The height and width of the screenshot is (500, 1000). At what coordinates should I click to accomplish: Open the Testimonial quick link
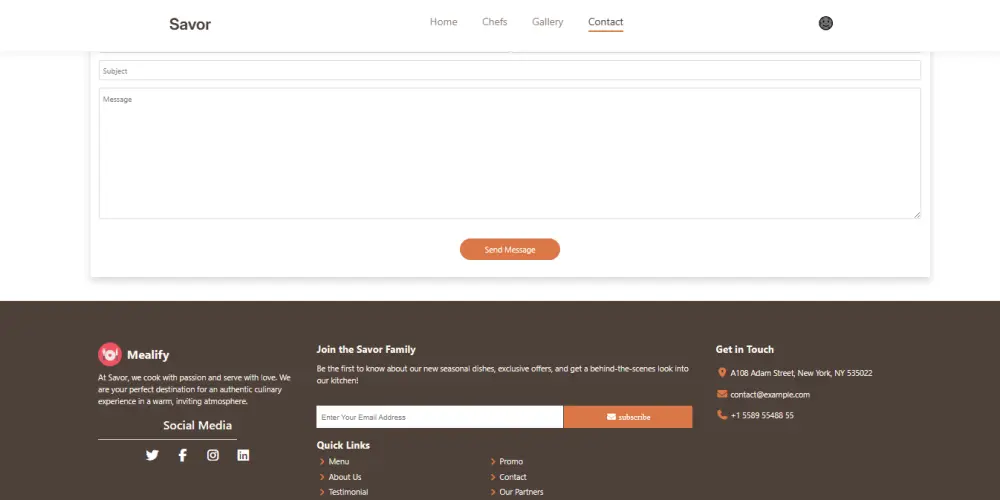348,492
